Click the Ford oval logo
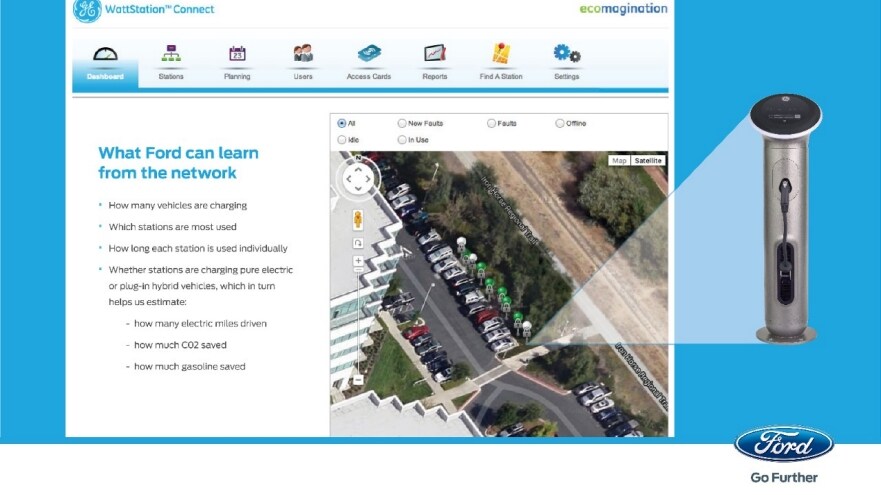 coord(784,444)
